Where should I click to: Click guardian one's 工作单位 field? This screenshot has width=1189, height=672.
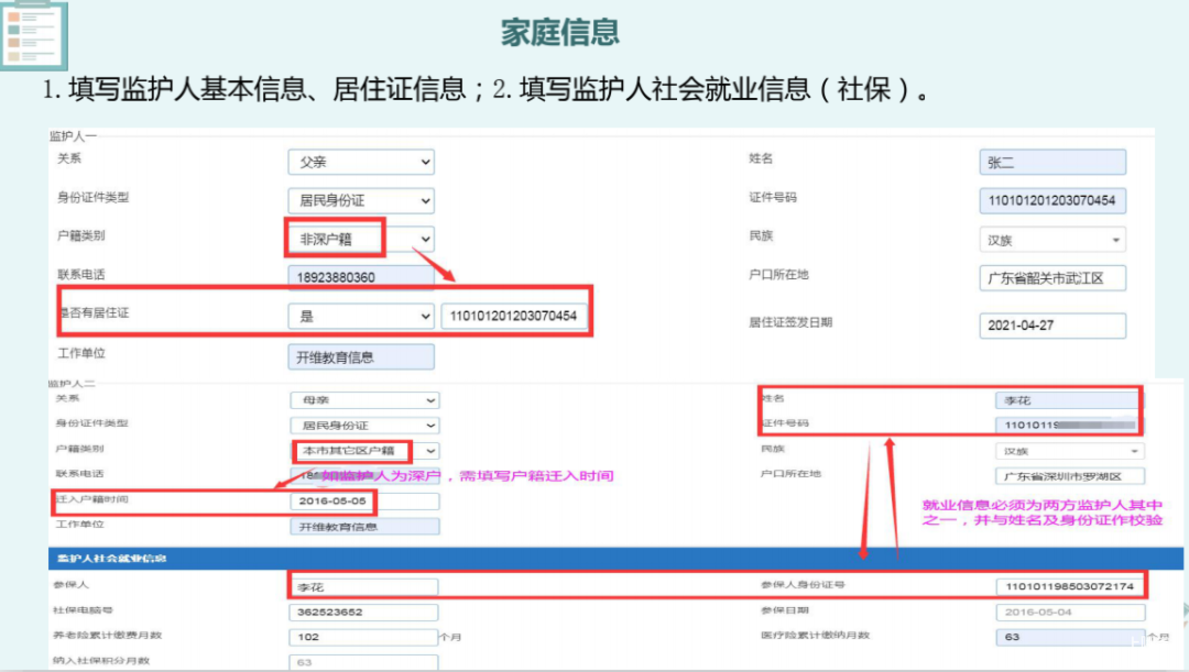(361, 357)
